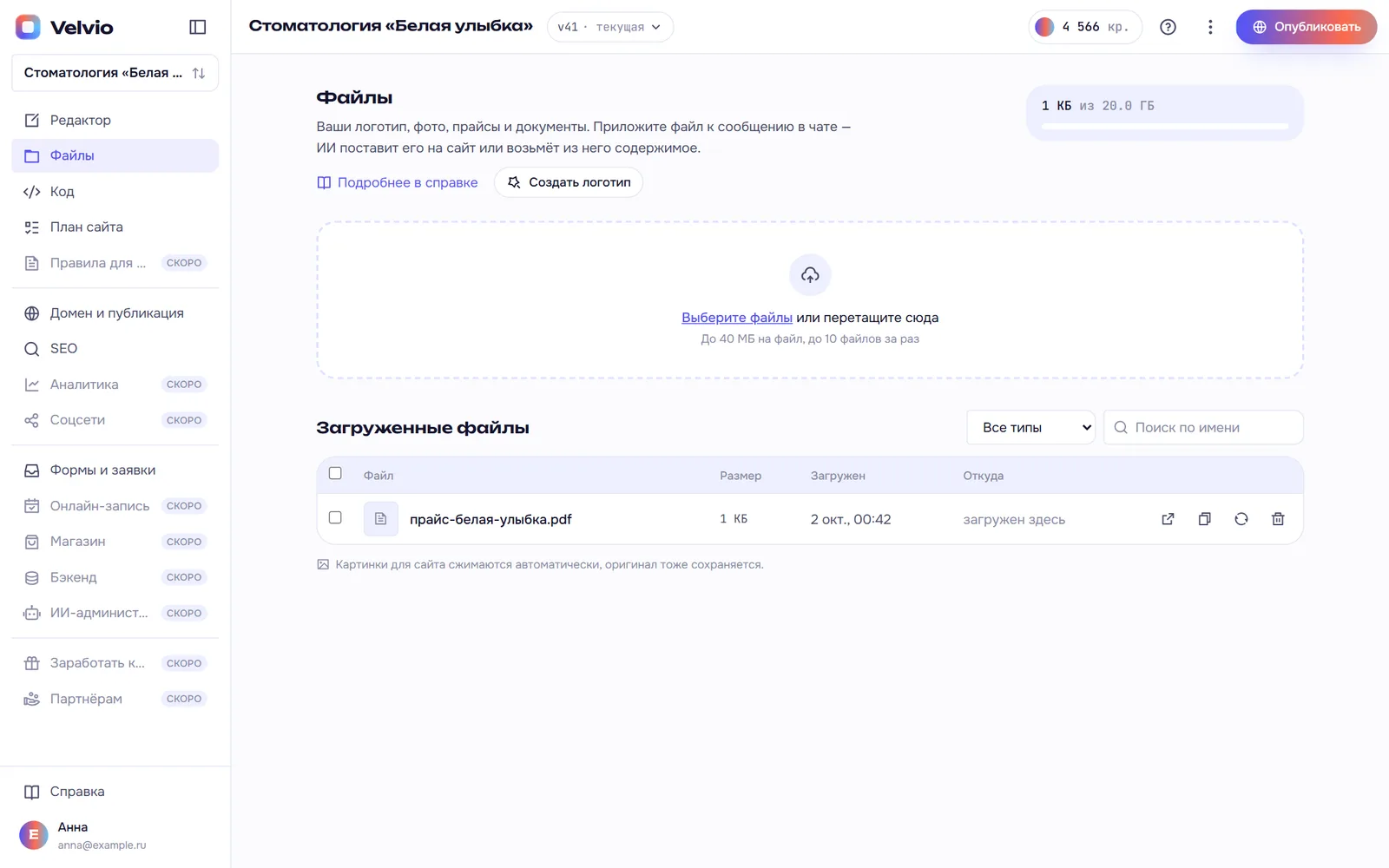Follow the Подробнее в справке link
This screenshot has width=1389, height=868.
coord(398,182)
